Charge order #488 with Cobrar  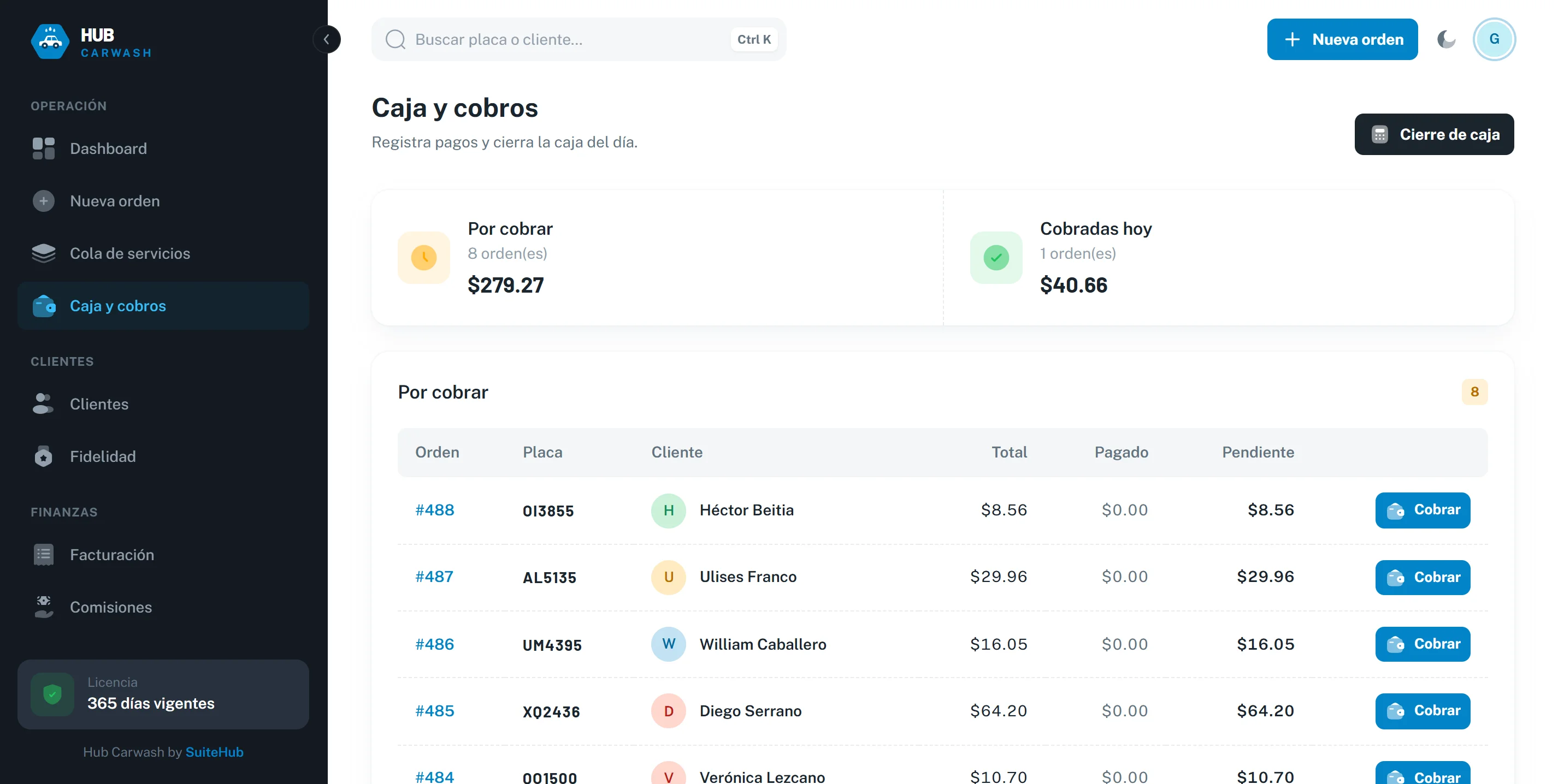(x=1423, y=510)
